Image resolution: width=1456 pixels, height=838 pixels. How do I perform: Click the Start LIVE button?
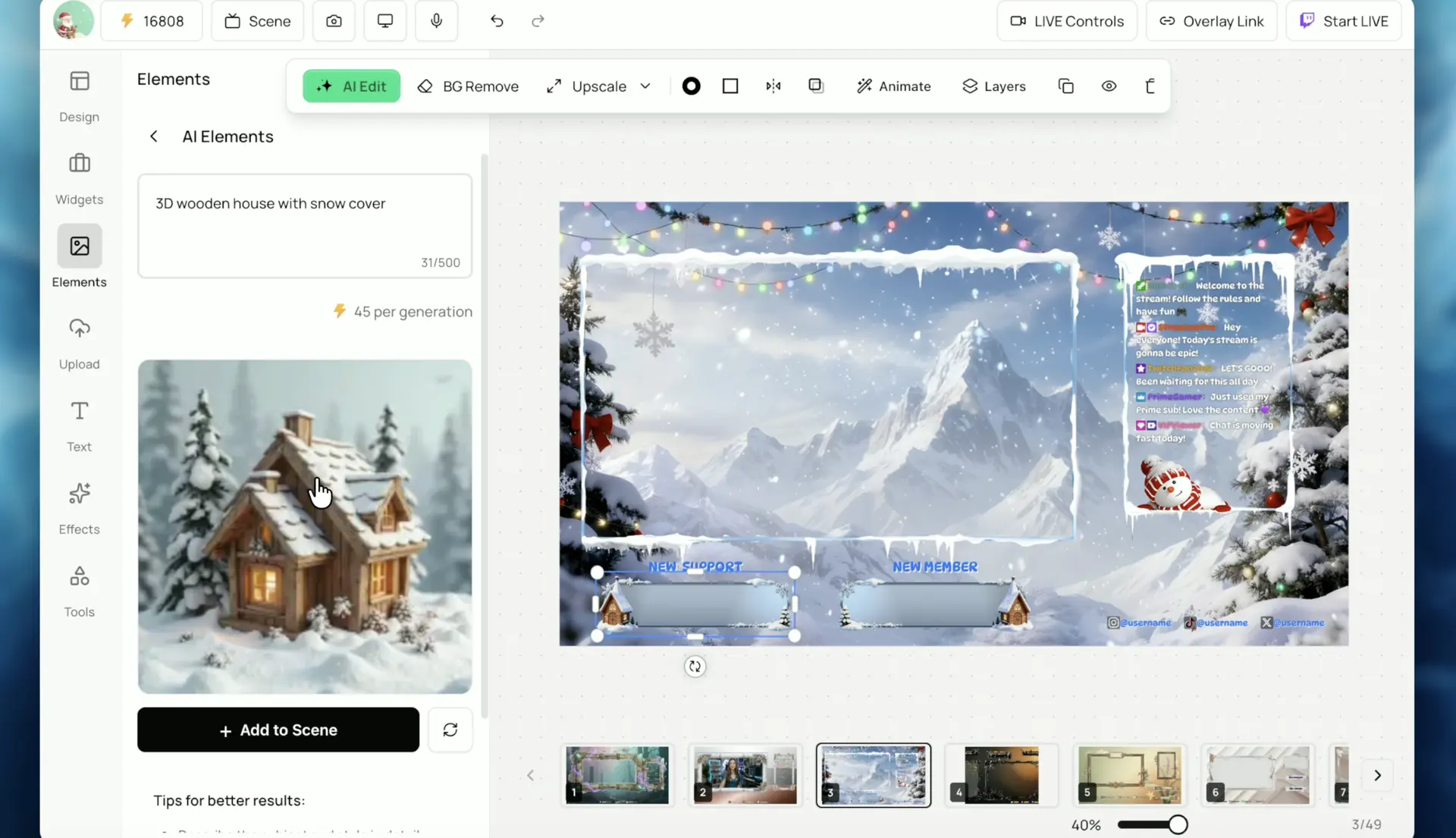1344,21
